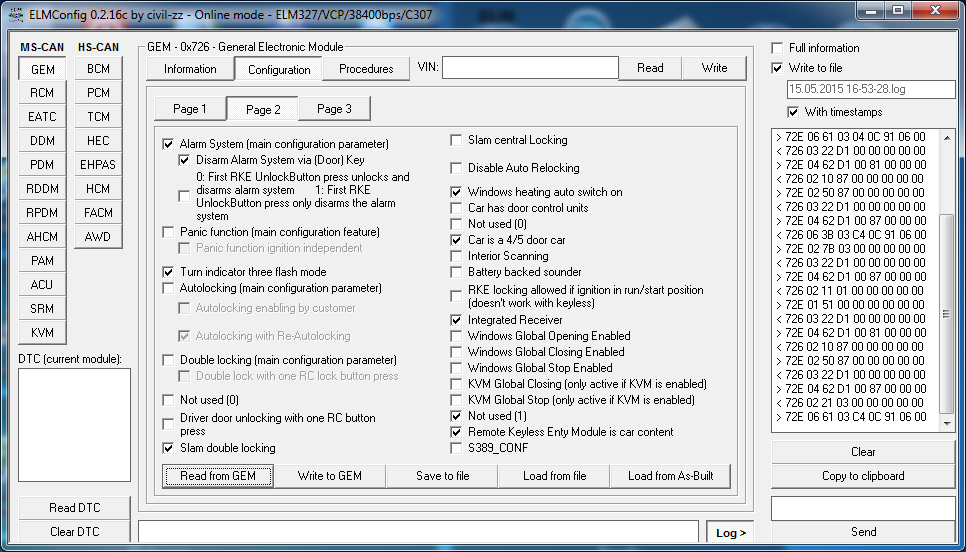
Task: Collapse log panel with Log > button
Action: pyautogui.click(x=731, y=533)
